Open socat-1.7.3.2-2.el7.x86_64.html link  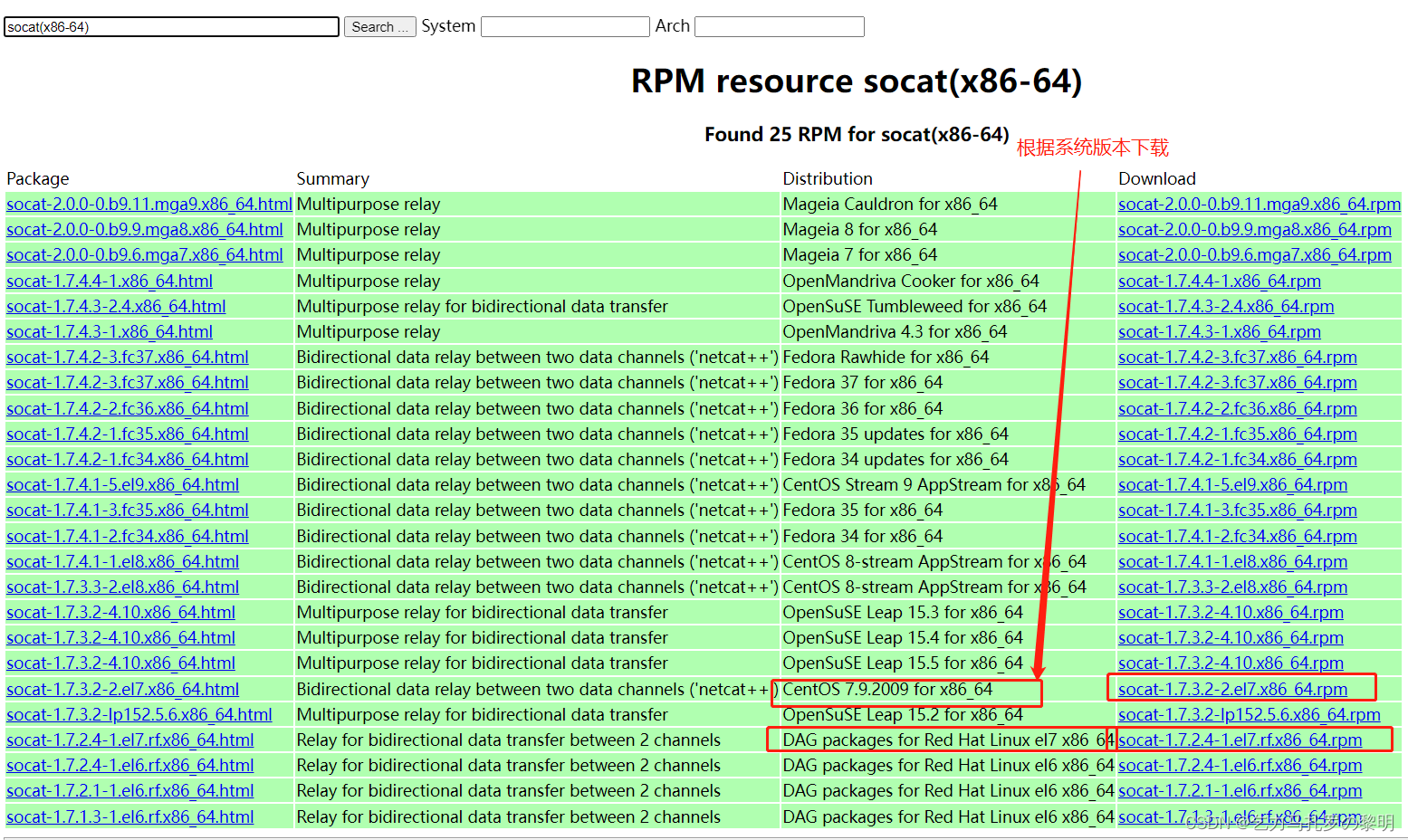(x=123, y=690)
